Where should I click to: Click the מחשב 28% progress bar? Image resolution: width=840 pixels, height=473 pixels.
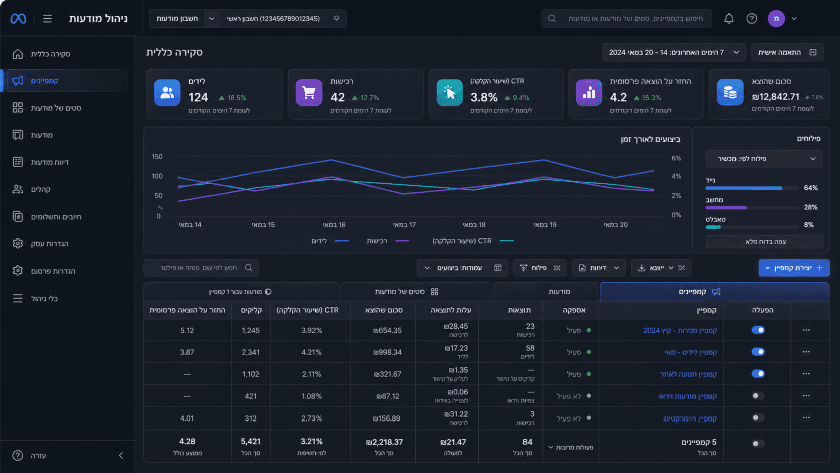tap(753, 207)
